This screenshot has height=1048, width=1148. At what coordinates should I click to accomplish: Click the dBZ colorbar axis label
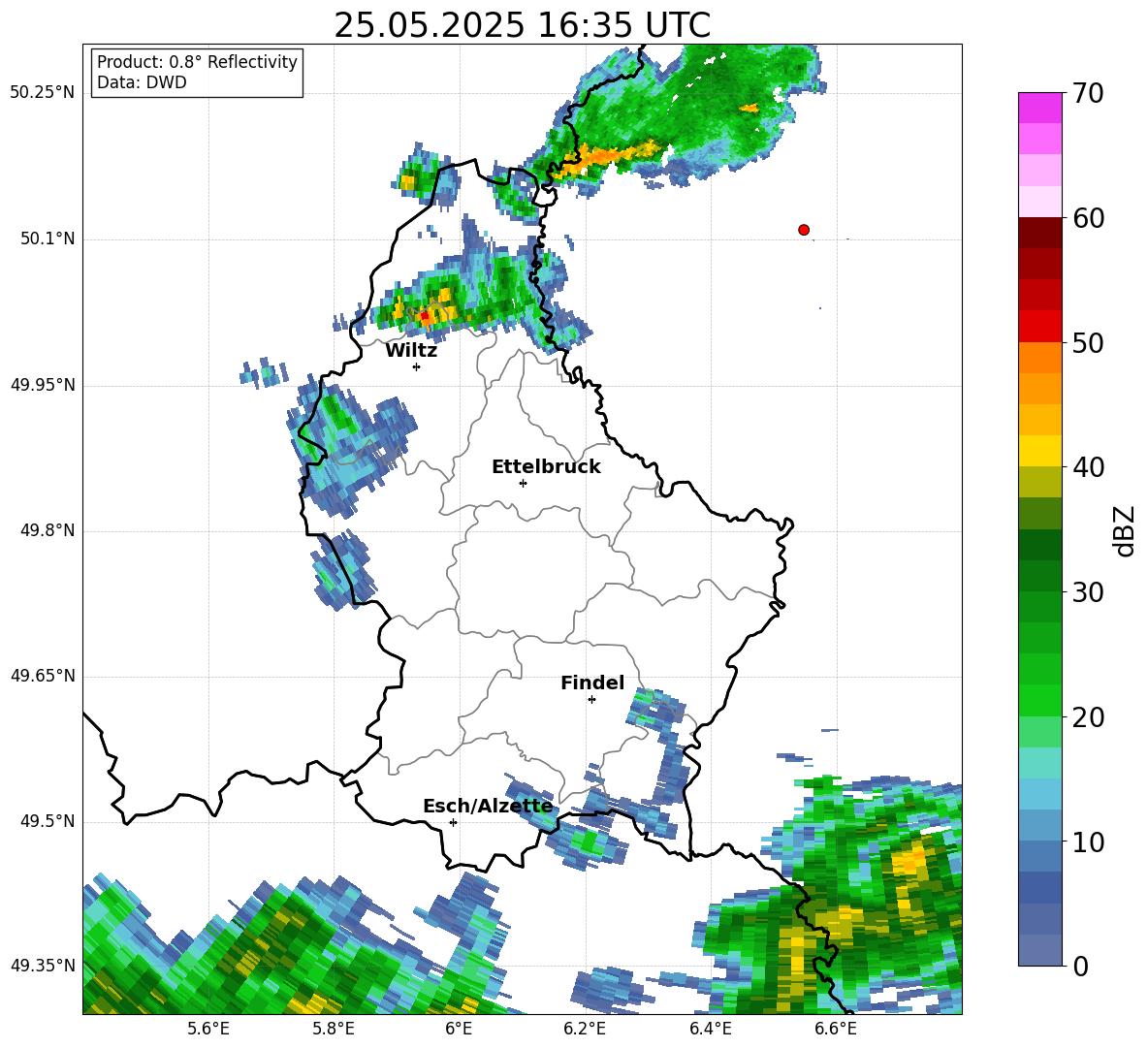point(1123,530)
